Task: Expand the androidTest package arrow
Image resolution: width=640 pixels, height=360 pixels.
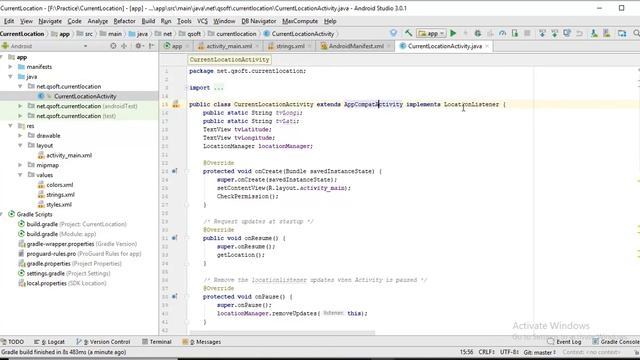Action: click(x=20, y=106)
